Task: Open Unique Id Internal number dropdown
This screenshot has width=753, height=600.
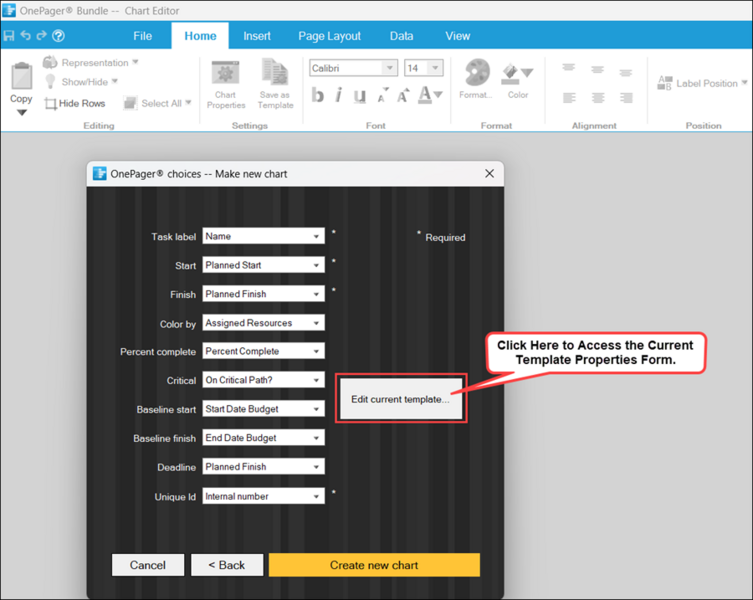Action: coord(264,496)
